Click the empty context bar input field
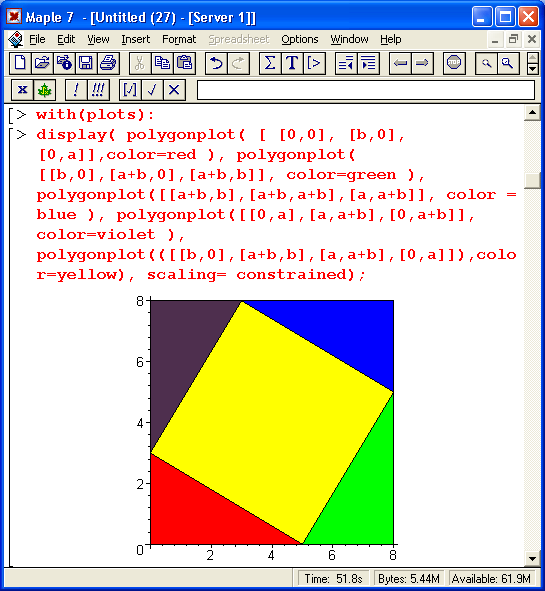545x591 pixels. [366, 90]
